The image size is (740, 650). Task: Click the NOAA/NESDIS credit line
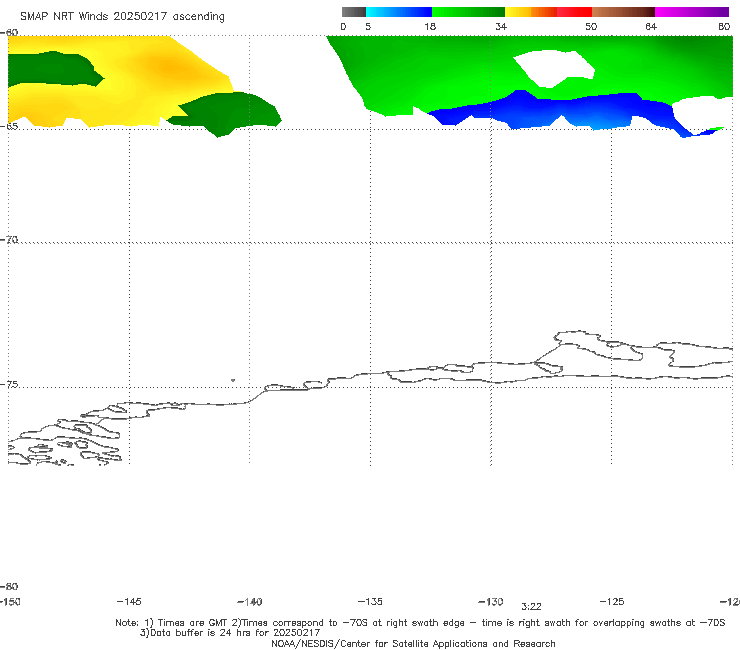tap(413, 644)
